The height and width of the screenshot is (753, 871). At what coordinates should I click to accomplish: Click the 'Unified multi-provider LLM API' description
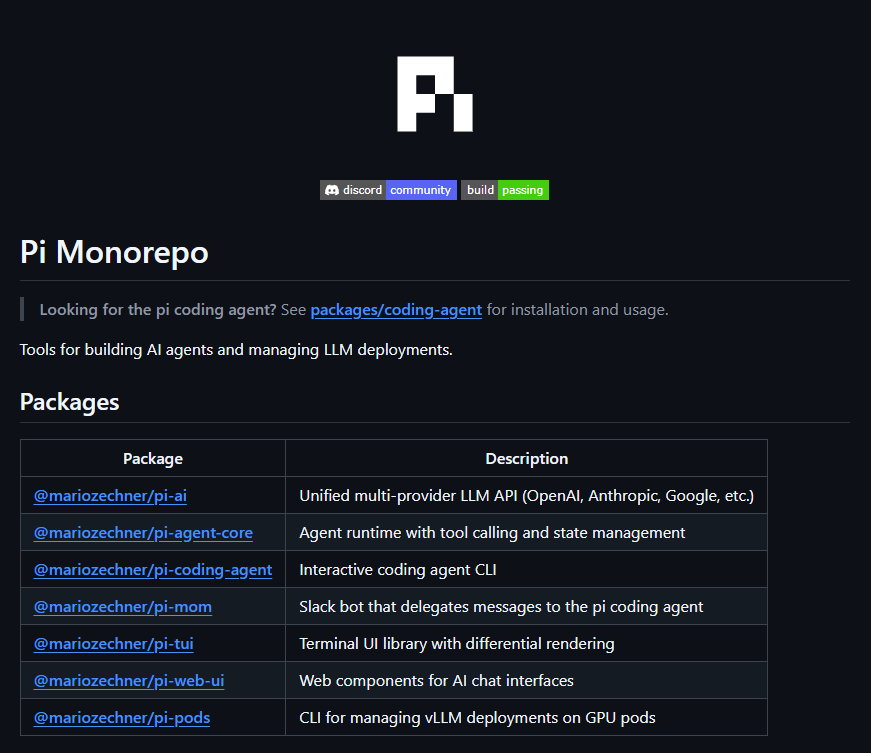click(526, 495)
